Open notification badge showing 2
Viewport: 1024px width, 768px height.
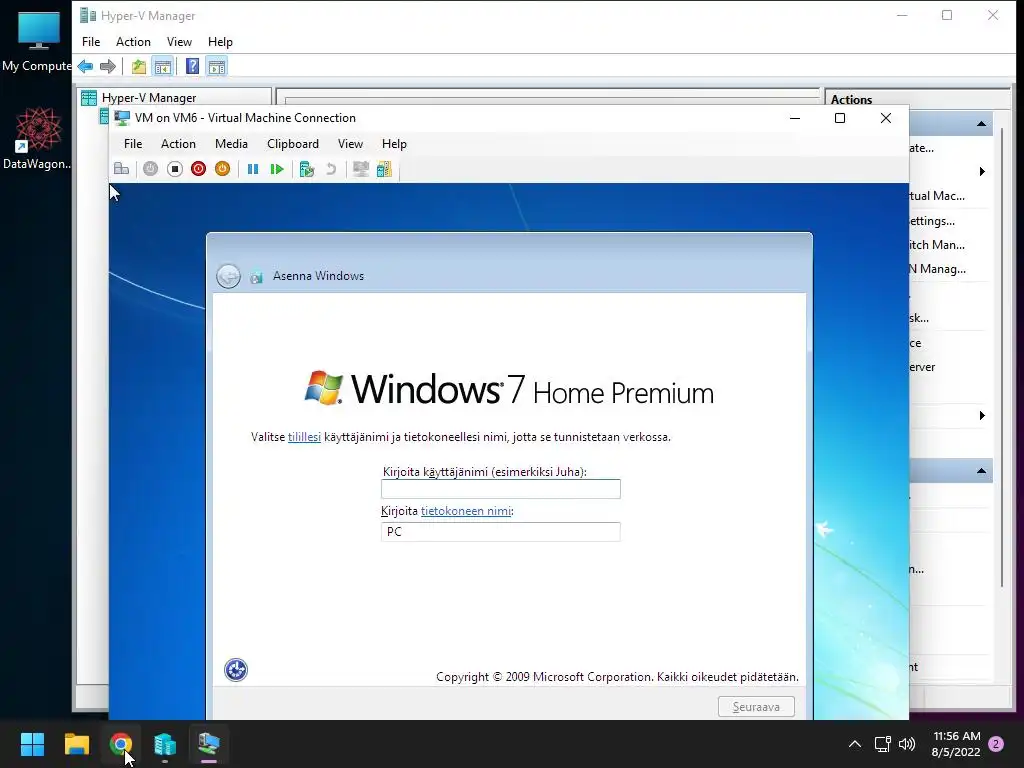(996, 744)
